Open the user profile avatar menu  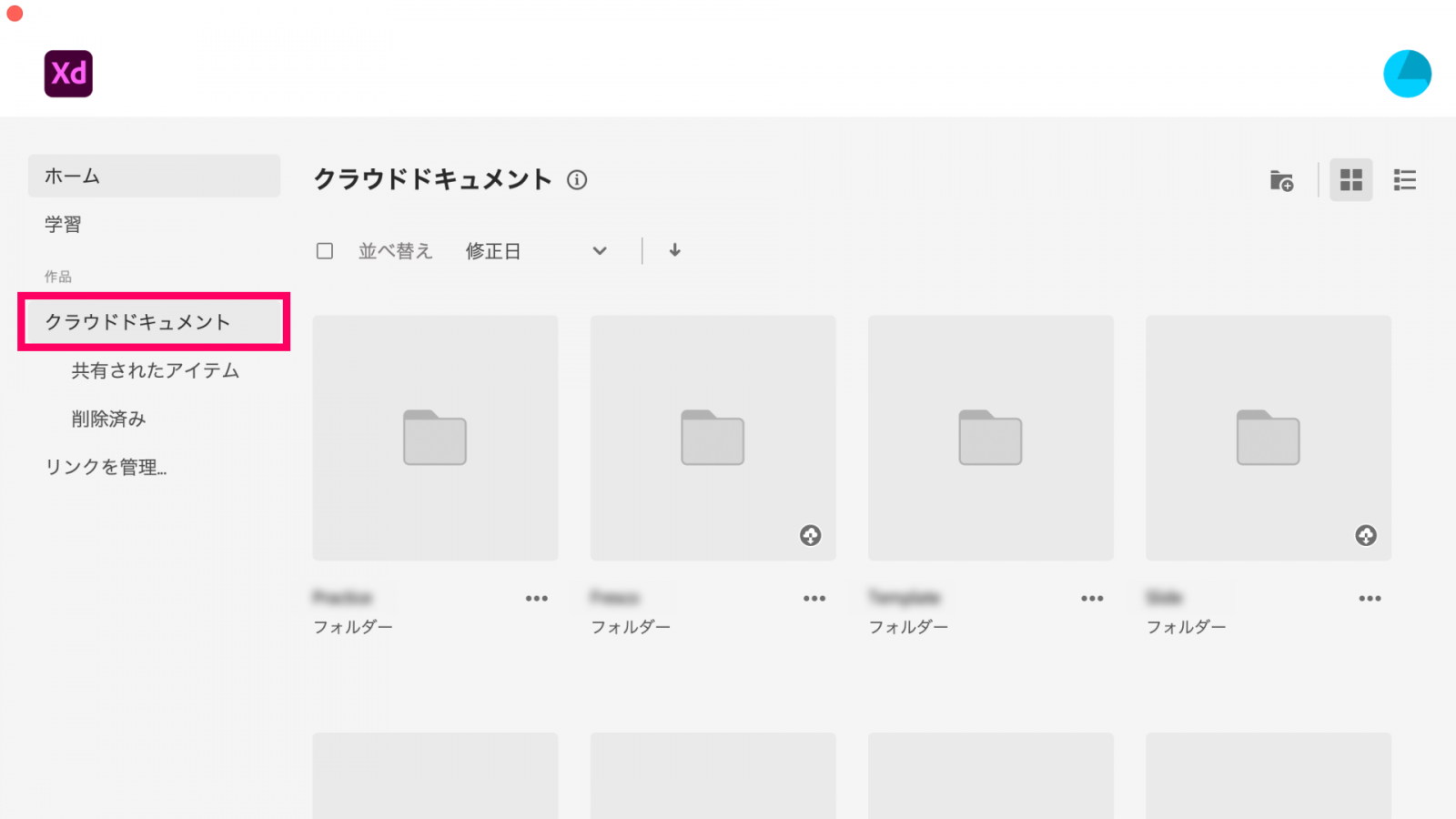point(1407,74)
